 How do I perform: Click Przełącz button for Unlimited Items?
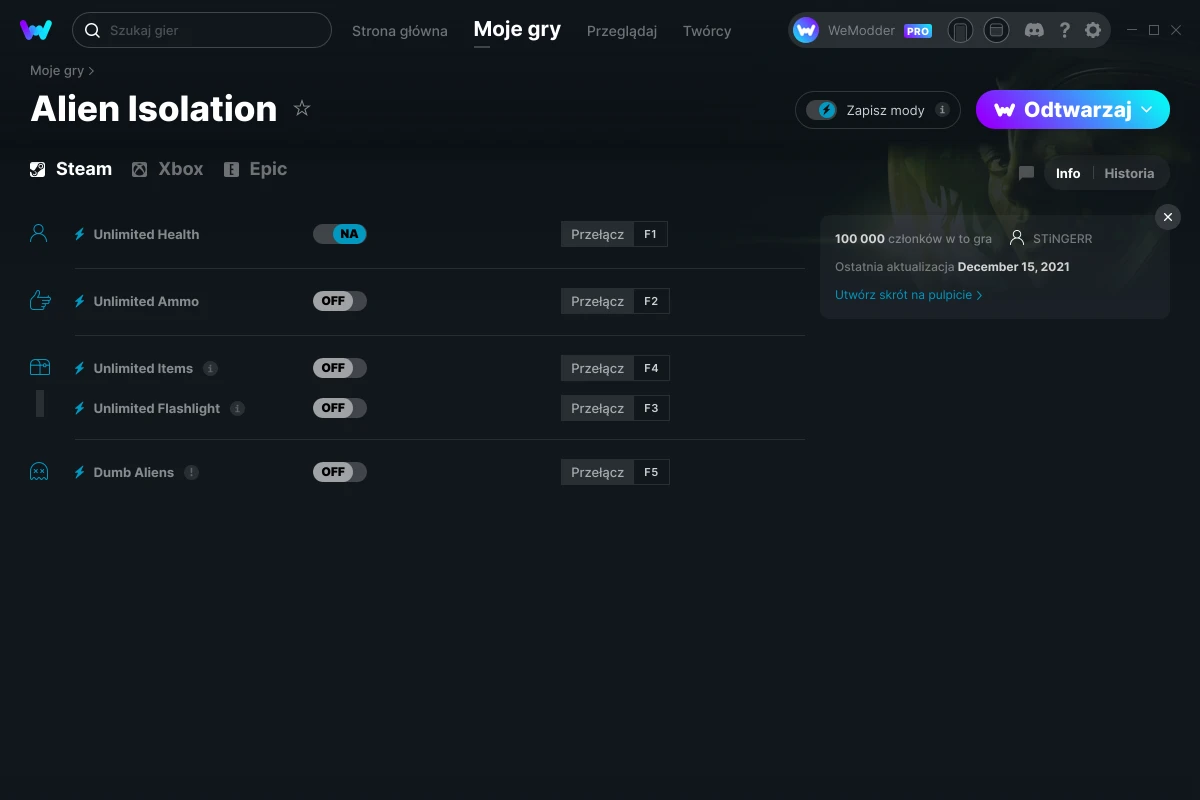click(597, 368)
